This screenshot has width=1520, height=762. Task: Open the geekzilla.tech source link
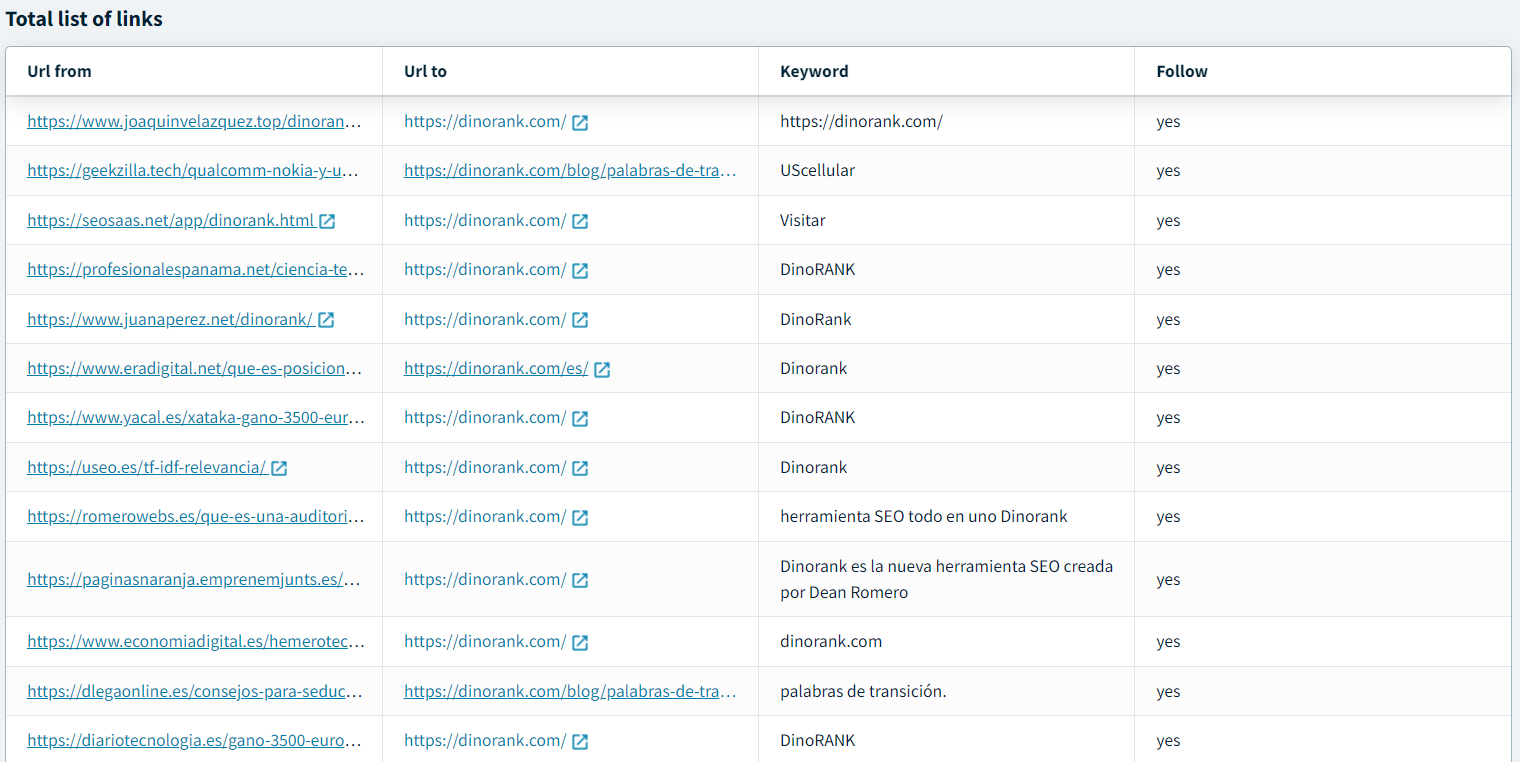coord(192,171)
